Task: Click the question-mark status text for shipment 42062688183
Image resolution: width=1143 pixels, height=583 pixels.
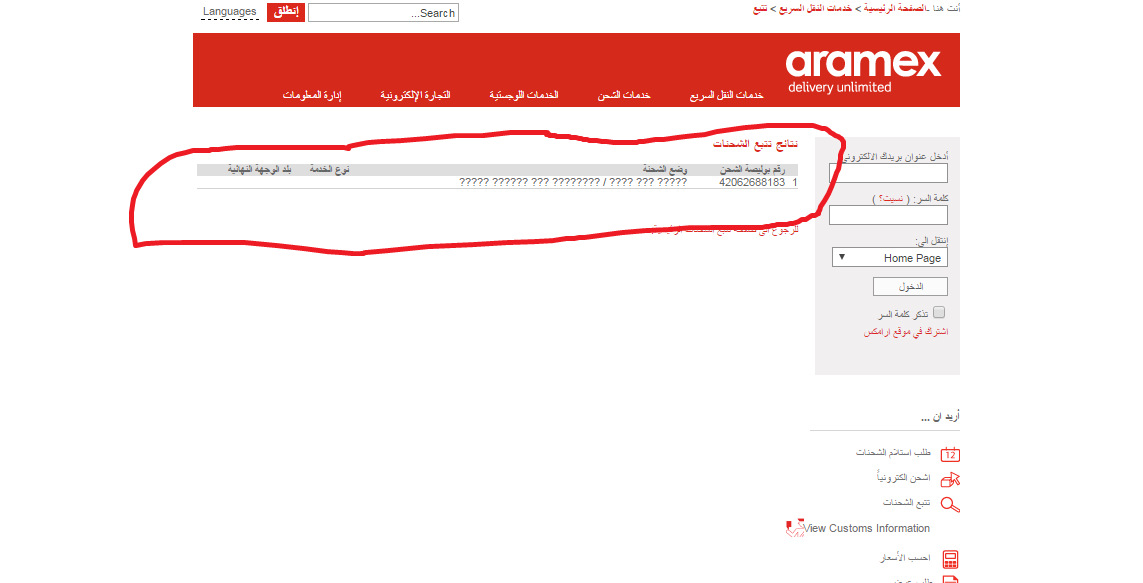Action: pyautogui.click(x=573, y=182)
